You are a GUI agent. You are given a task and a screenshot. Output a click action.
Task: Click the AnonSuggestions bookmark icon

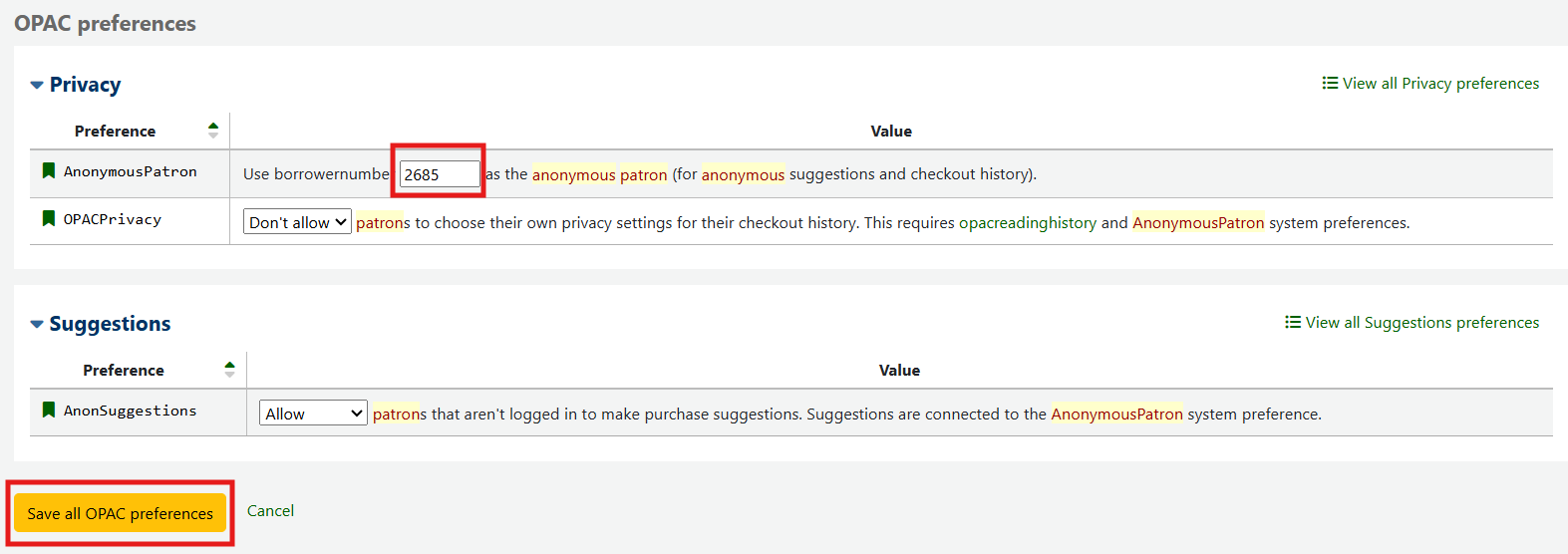48,410
